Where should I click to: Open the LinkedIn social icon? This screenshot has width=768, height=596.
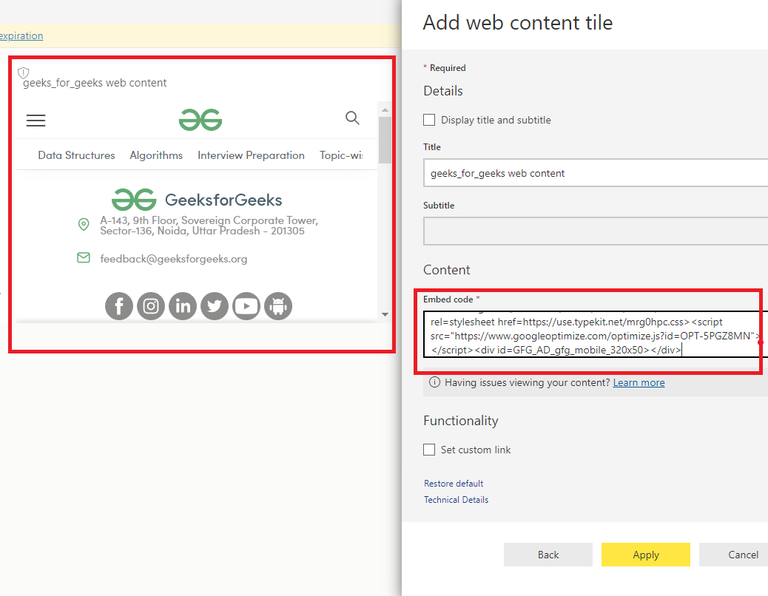tap(183, 306)
